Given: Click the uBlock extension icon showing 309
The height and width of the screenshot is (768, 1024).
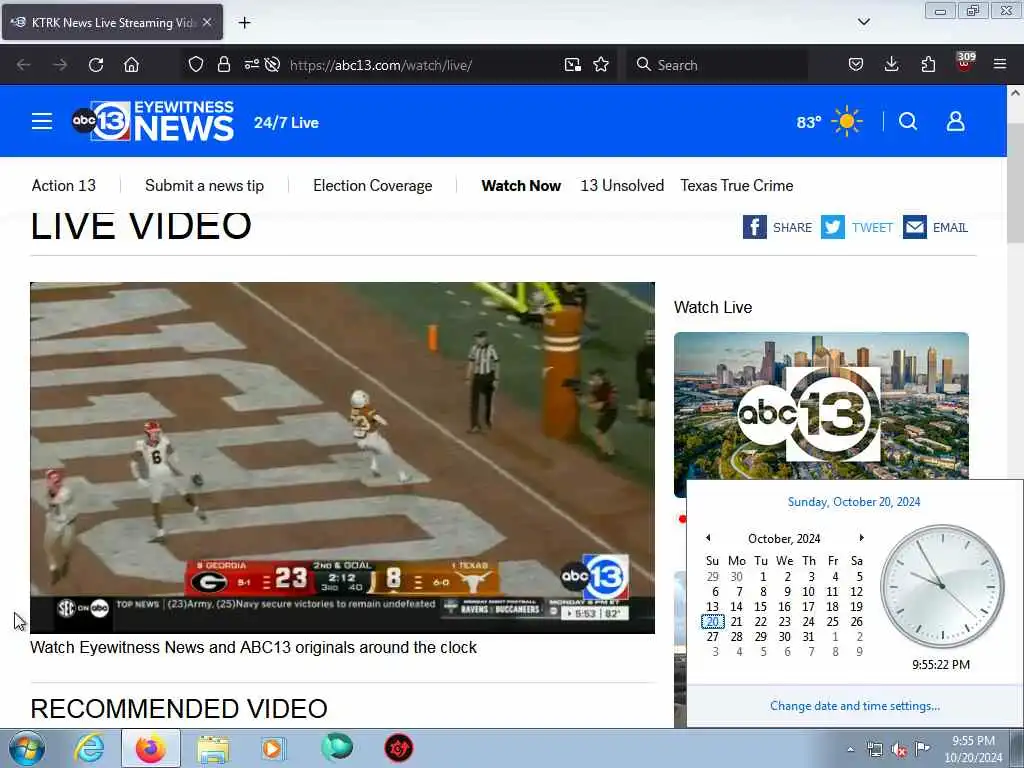Looking at the screenshot, I should tap(965, 62).
